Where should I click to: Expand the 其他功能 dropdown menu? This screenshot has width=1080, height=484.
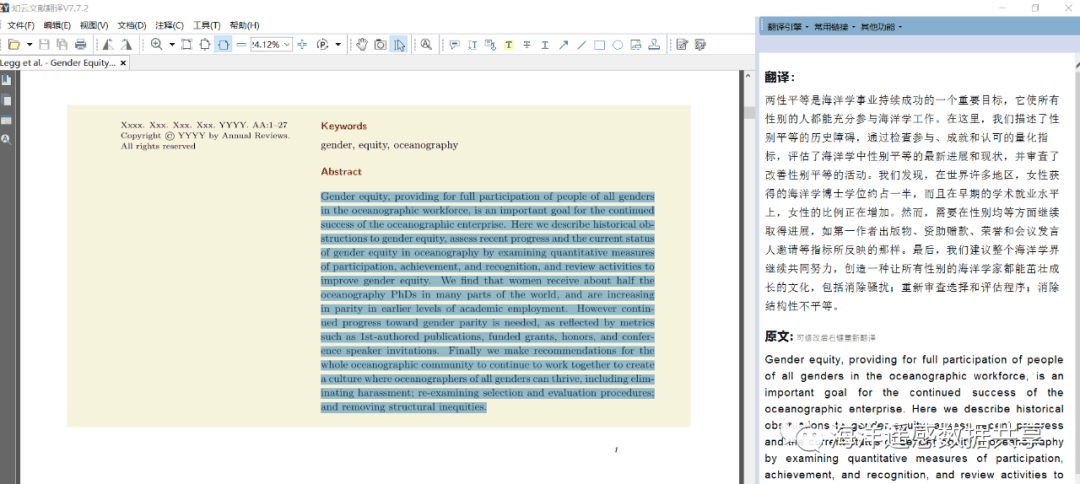pyautogui.click(x=881, y=26)
